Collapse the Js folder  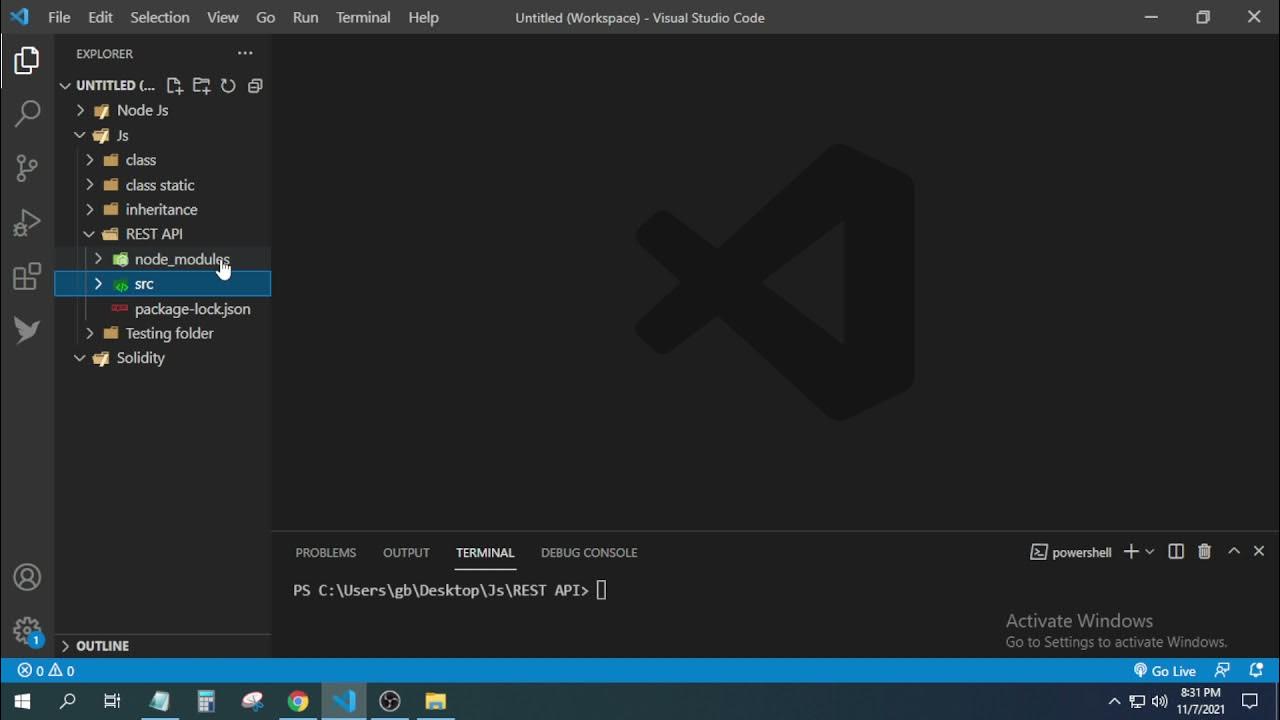(x=162, y=135)
